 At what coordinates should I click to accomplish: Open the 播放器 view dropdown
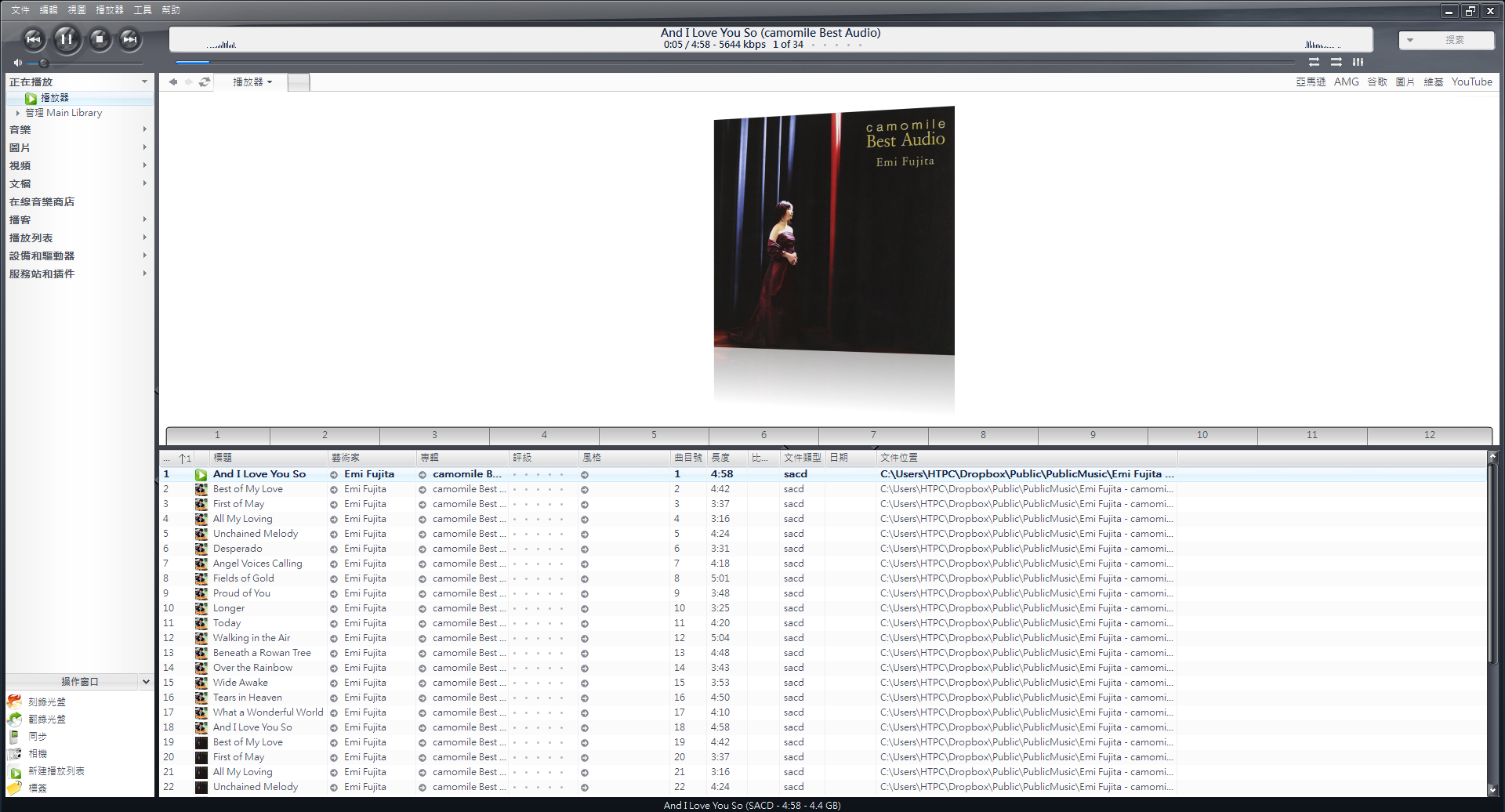coord(252,82)
